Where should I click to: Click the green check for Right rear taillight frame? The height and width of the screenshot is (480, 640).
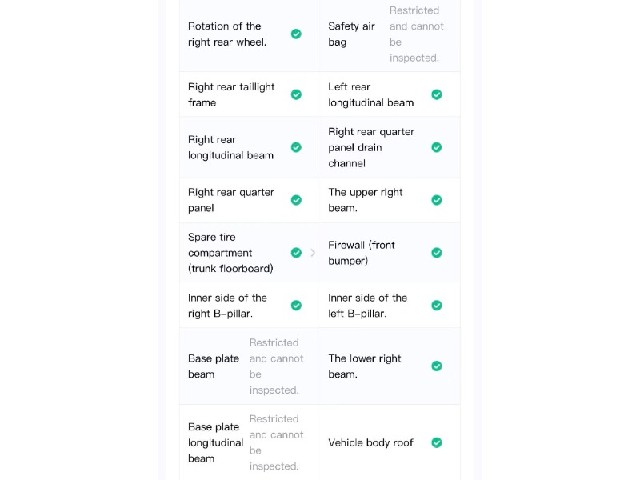click(x=296, y=95)
